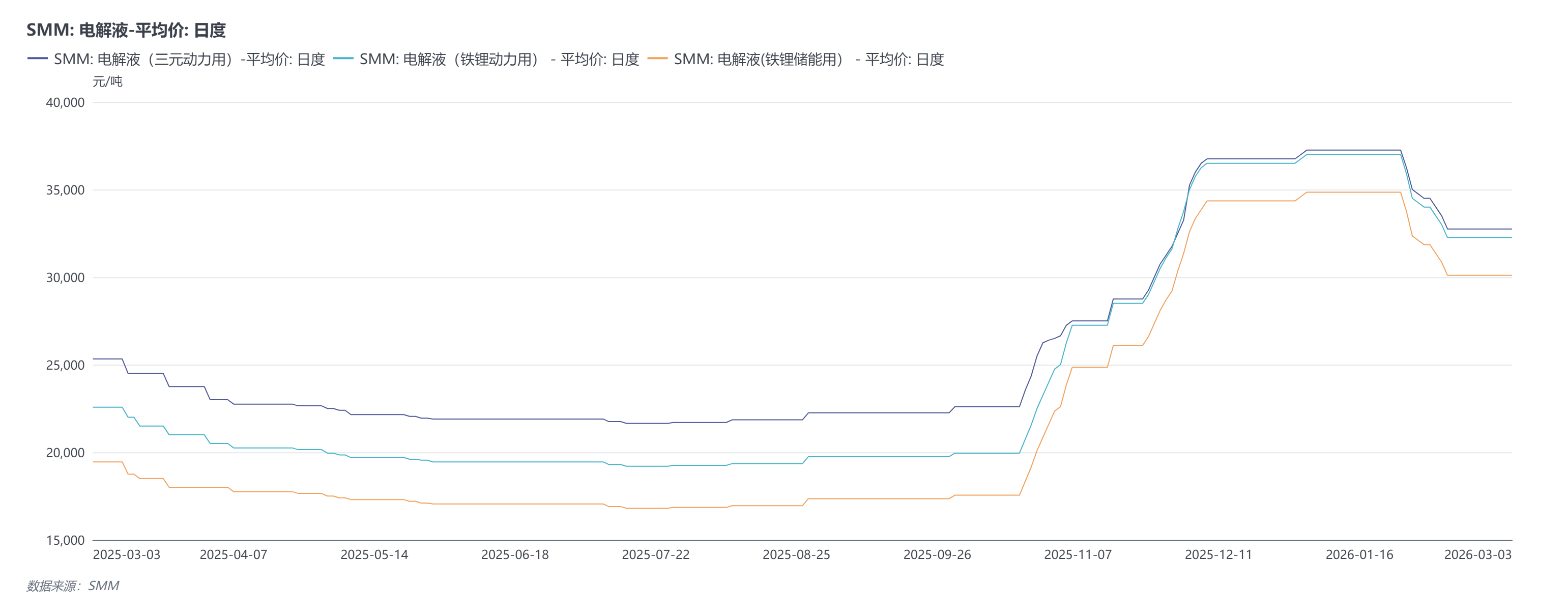The height and width of the screenshot is (611, 1568).
Task: Click the 2025-08-25 x-axis date label
Action: point(796,554)
